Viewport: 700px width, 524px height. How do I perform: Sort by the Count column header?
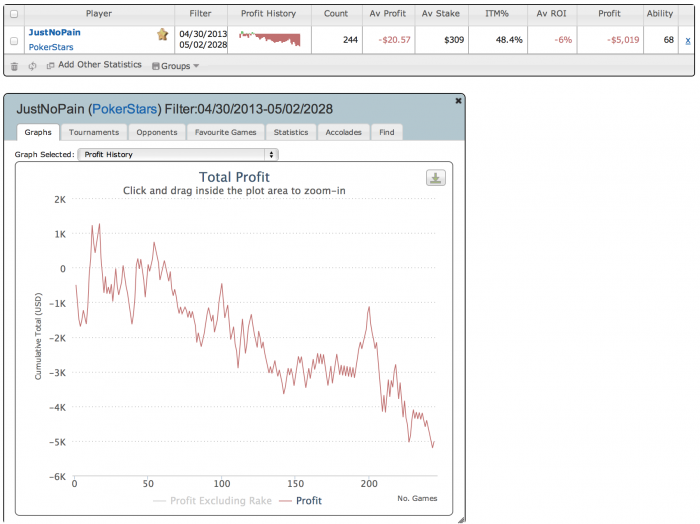[336, 13]
